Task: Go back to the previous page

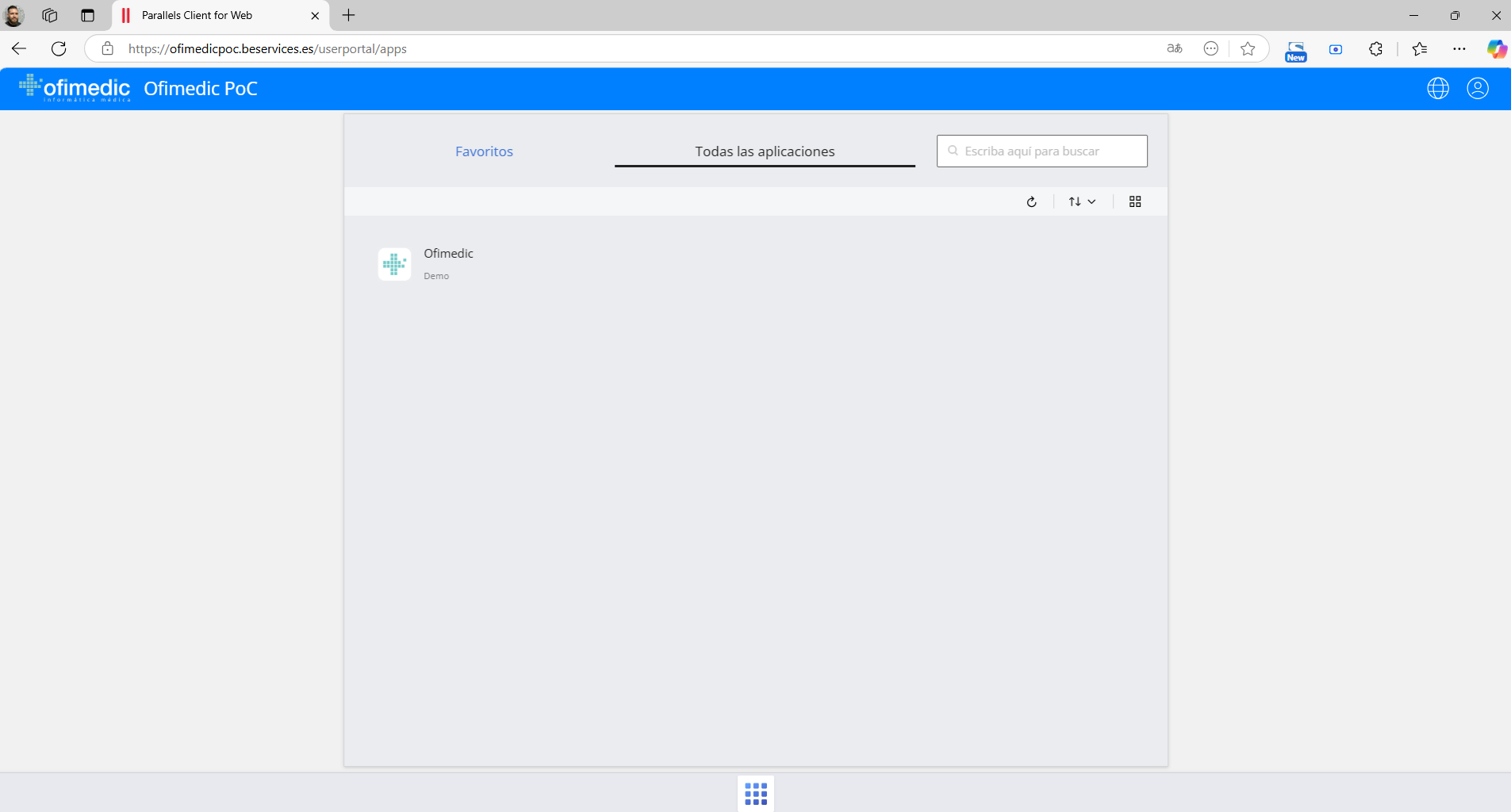Action: pyautogui.click(x=19, y=48)
